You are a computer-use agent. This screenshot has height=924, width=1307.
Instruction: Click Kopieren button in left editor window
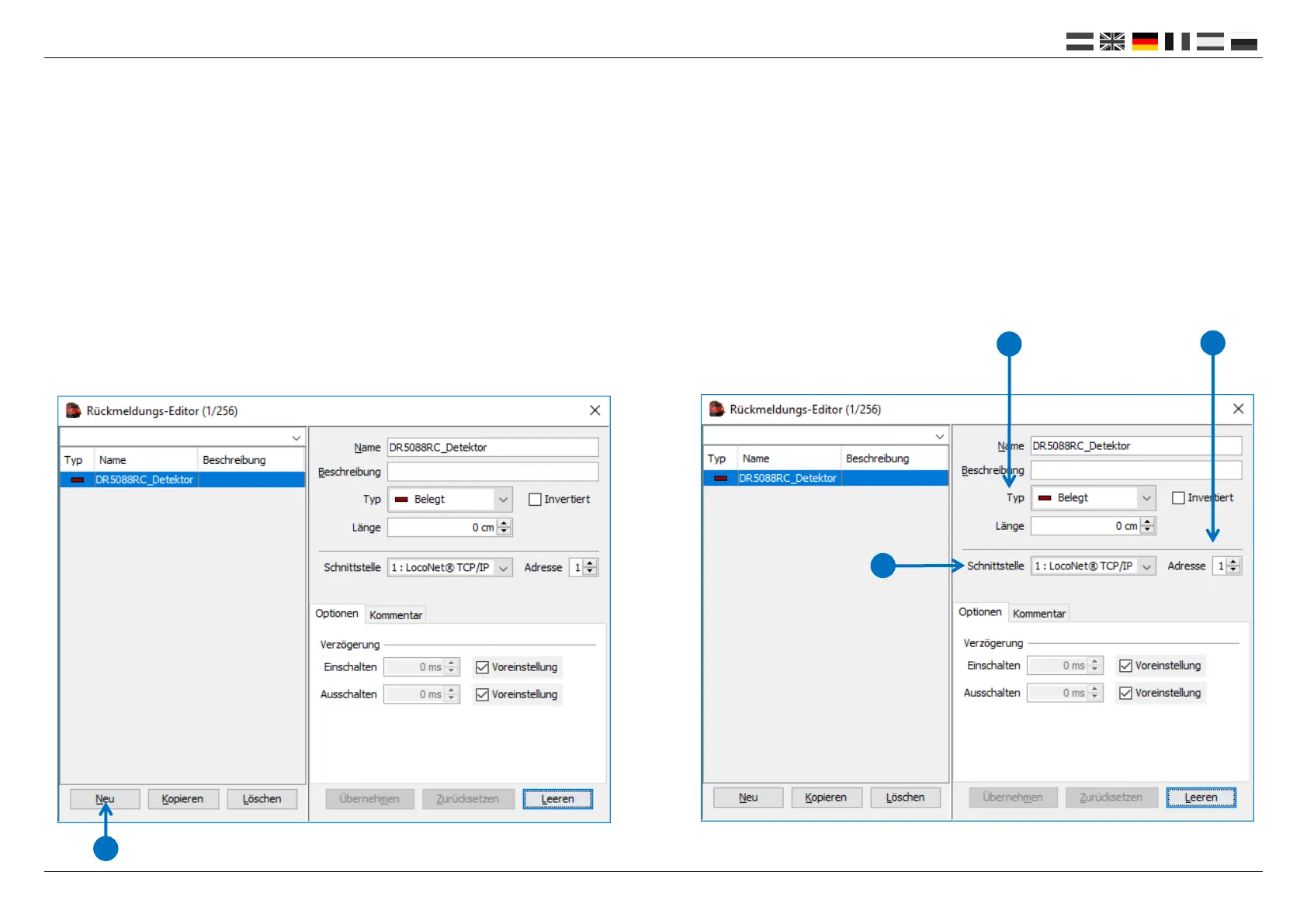tap(182, 799)
